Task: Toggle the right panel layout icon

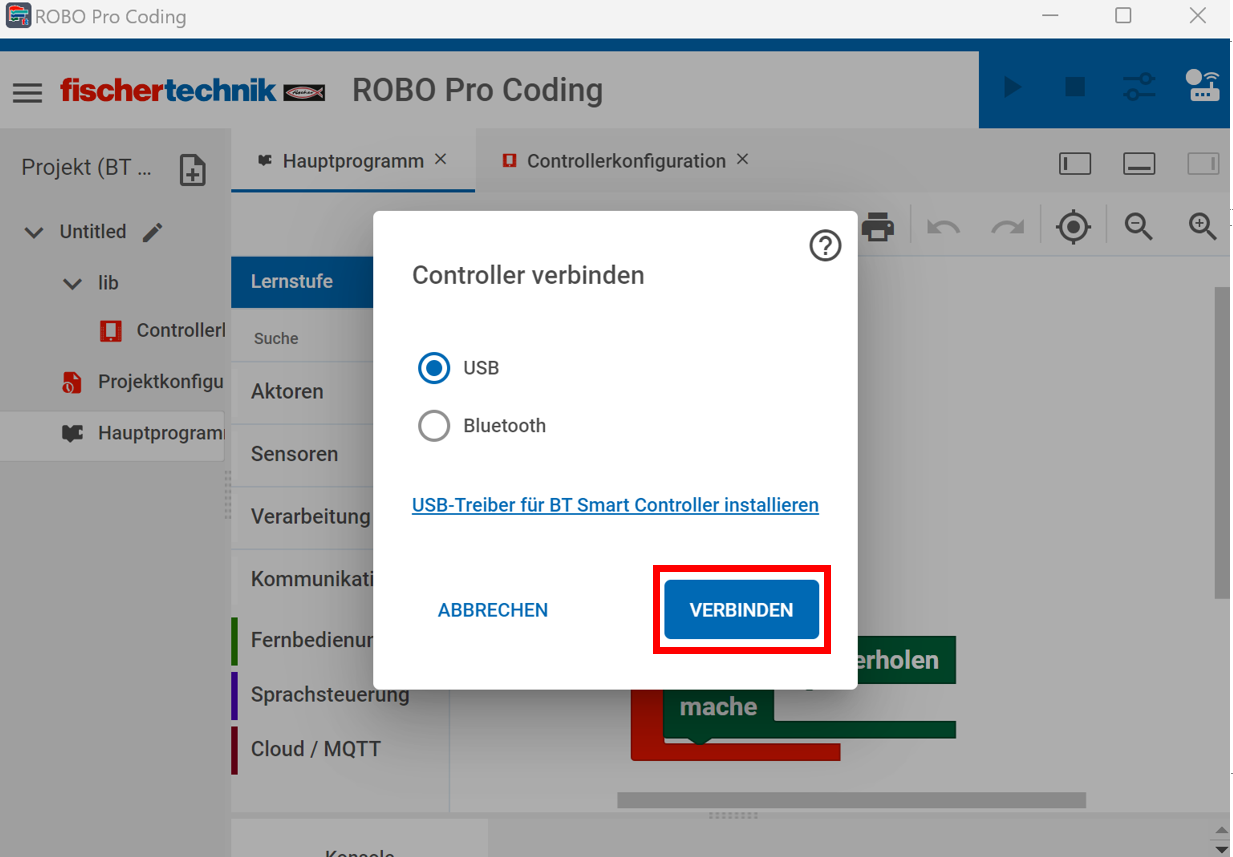Action: (x=1203, y=163)
